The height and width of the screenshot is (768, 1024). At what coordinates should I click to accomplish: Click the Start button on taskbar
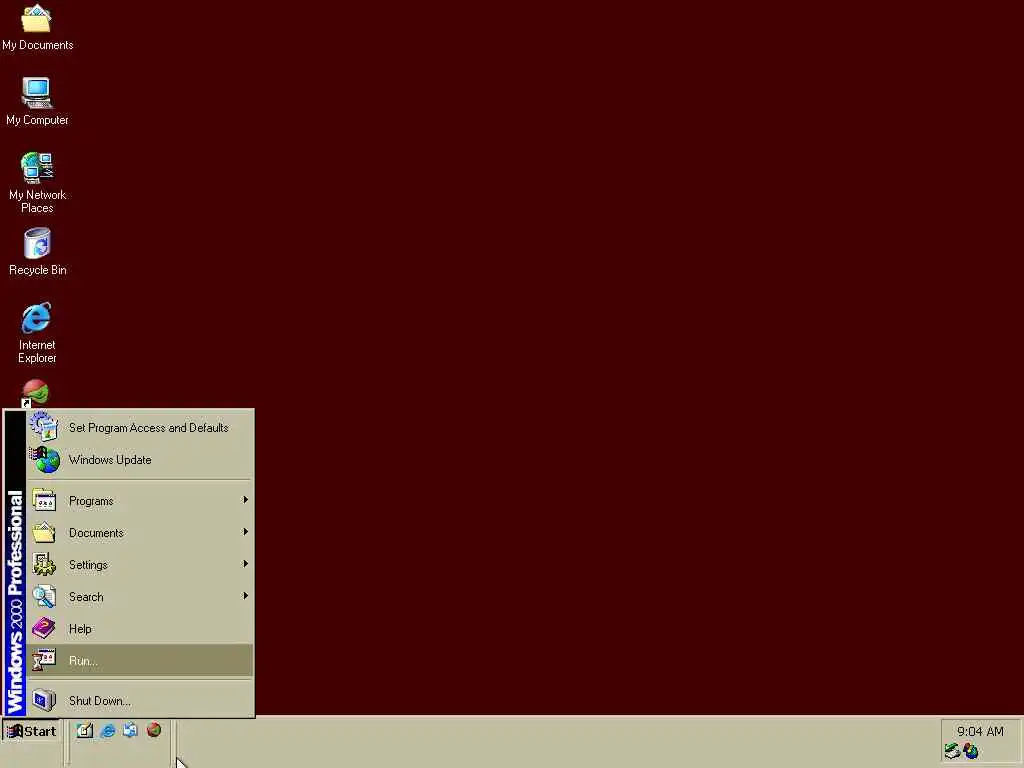31,731
